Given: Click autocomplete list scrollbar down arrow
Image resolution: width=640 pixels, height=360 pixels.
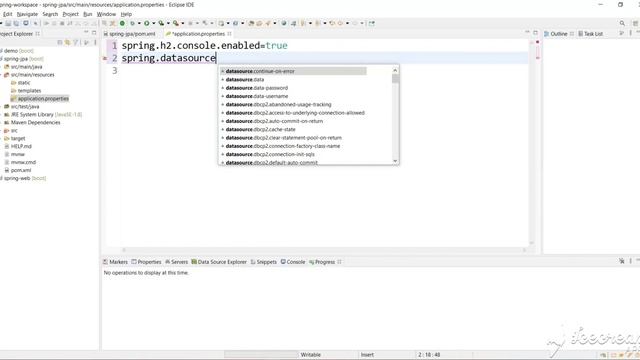Looking at the screenshot, I should 395,161.
